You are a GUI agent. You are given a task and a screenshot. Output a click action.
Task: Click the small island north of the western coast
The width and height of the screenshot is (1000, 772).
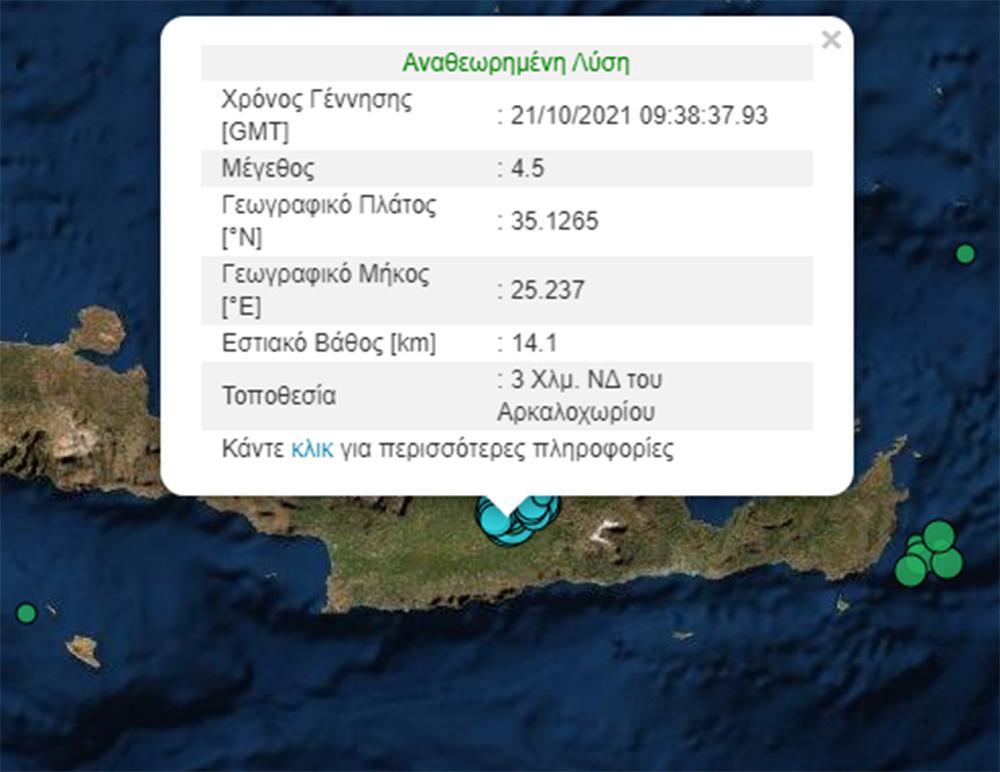[x=98, y=329]
